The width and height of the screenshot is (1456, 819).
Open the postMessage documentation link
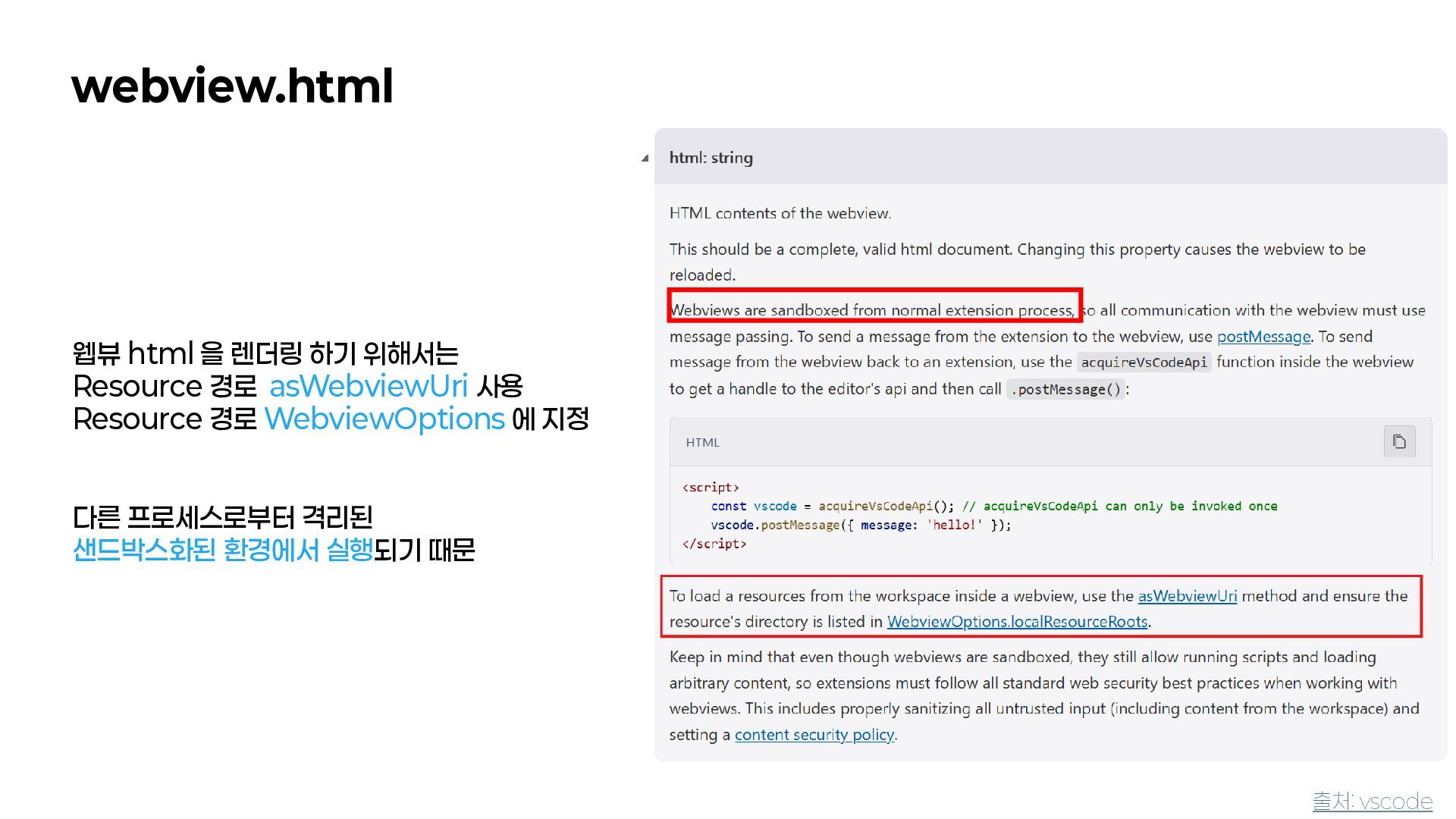[x=1263, y=337]
